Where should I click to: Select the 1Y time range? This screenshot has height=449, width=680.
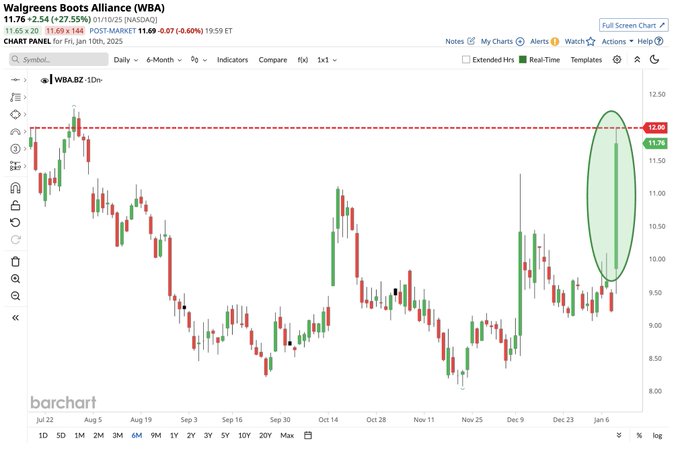174,436
